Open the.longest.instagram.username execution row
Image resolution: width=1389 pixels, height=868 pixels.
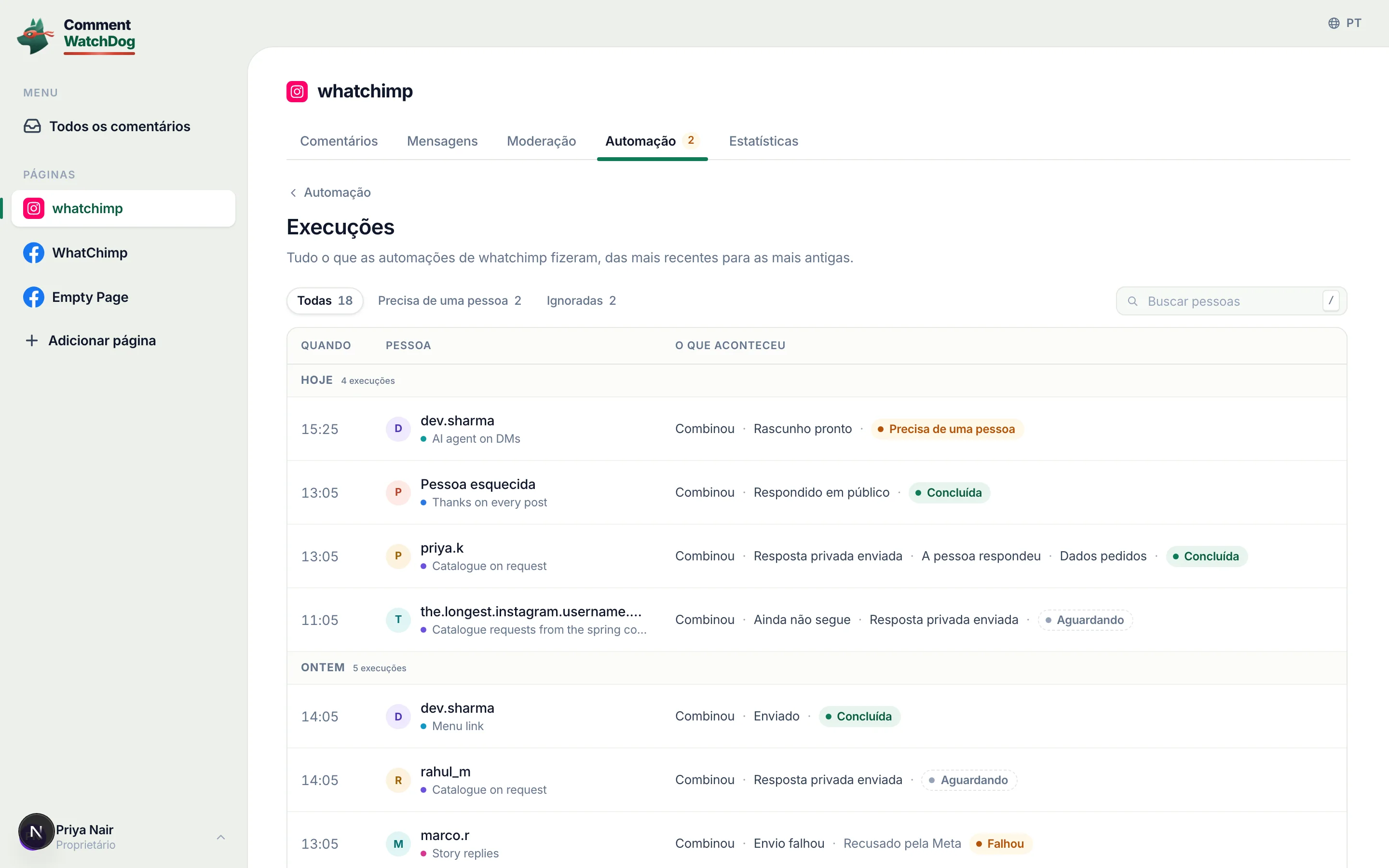(817, 620)
